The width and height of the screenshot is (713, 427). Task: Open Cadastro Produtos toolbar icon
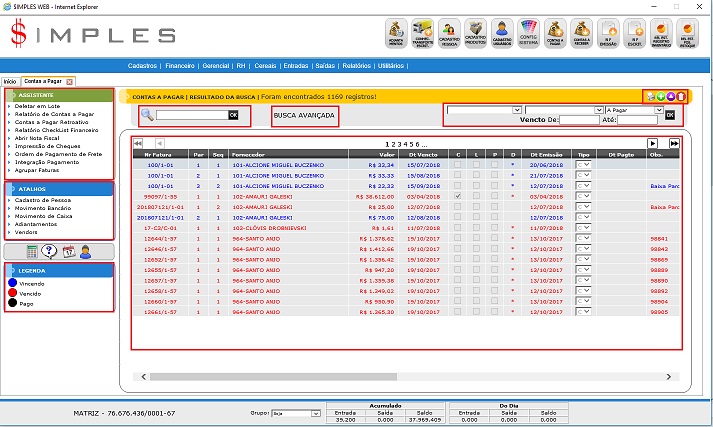(477, 33)
